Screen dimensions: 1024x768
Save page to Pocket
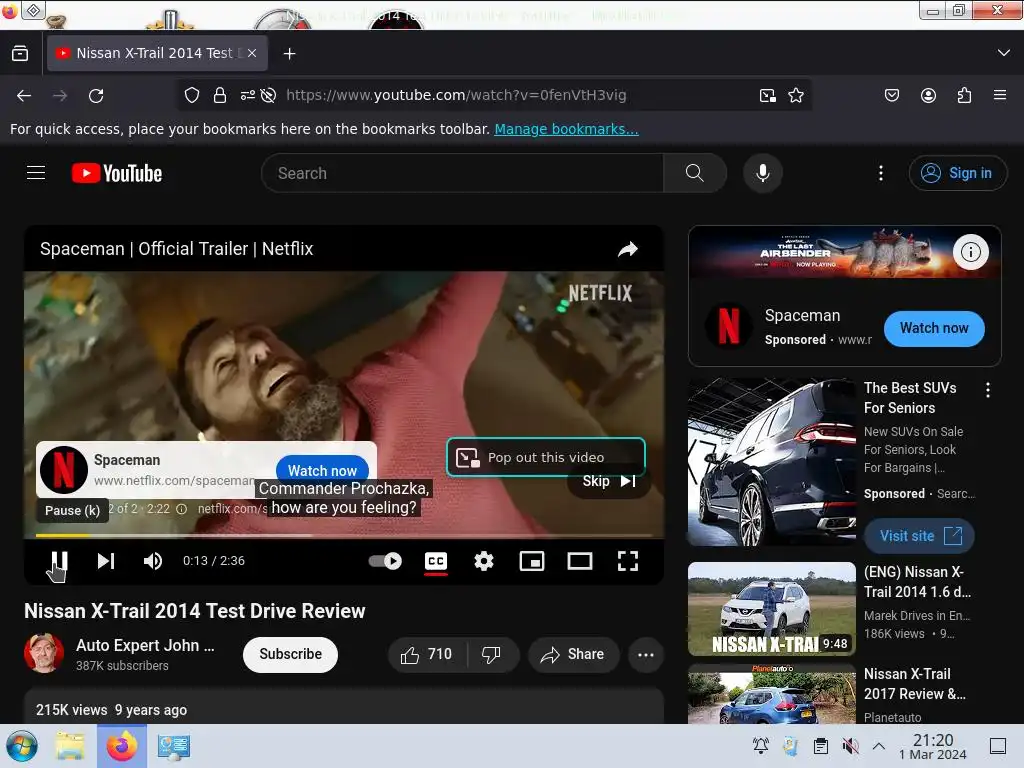(x=891, y=95)
